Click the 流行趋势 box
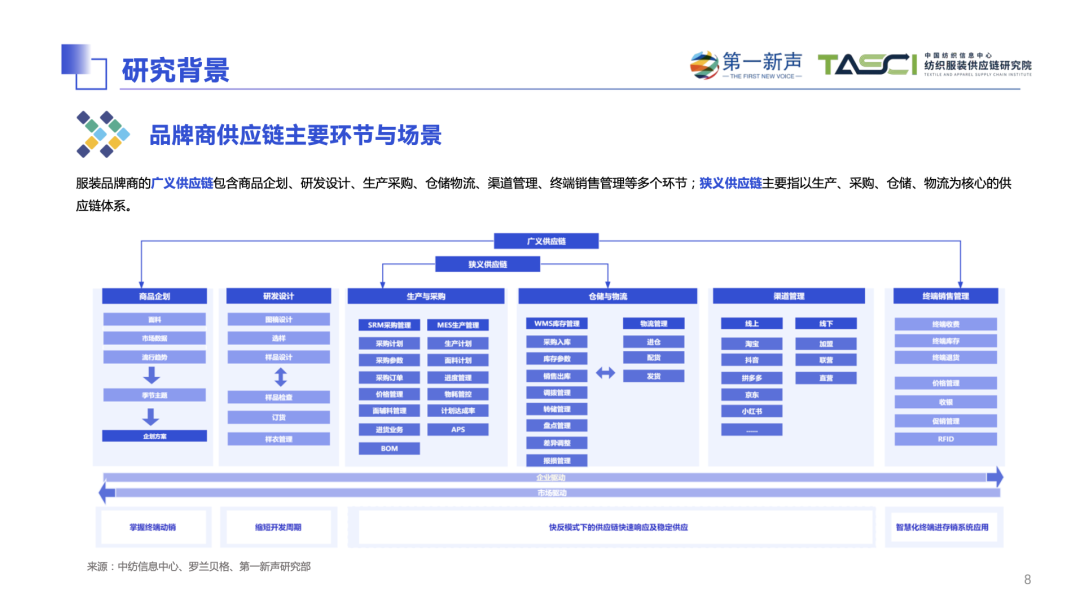The width and height of the screenshot is (1080, 605). tap(154, 357)
